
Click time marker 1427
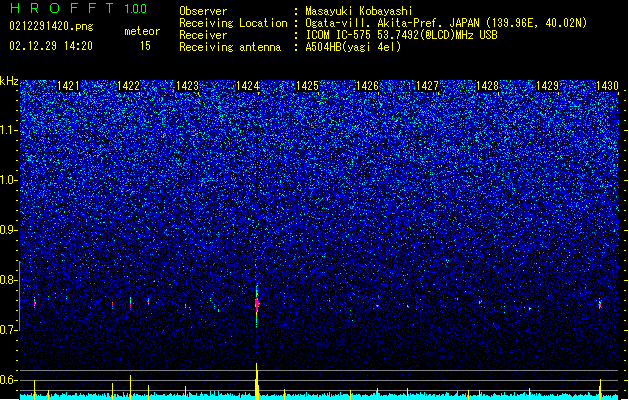pos(427,86)
